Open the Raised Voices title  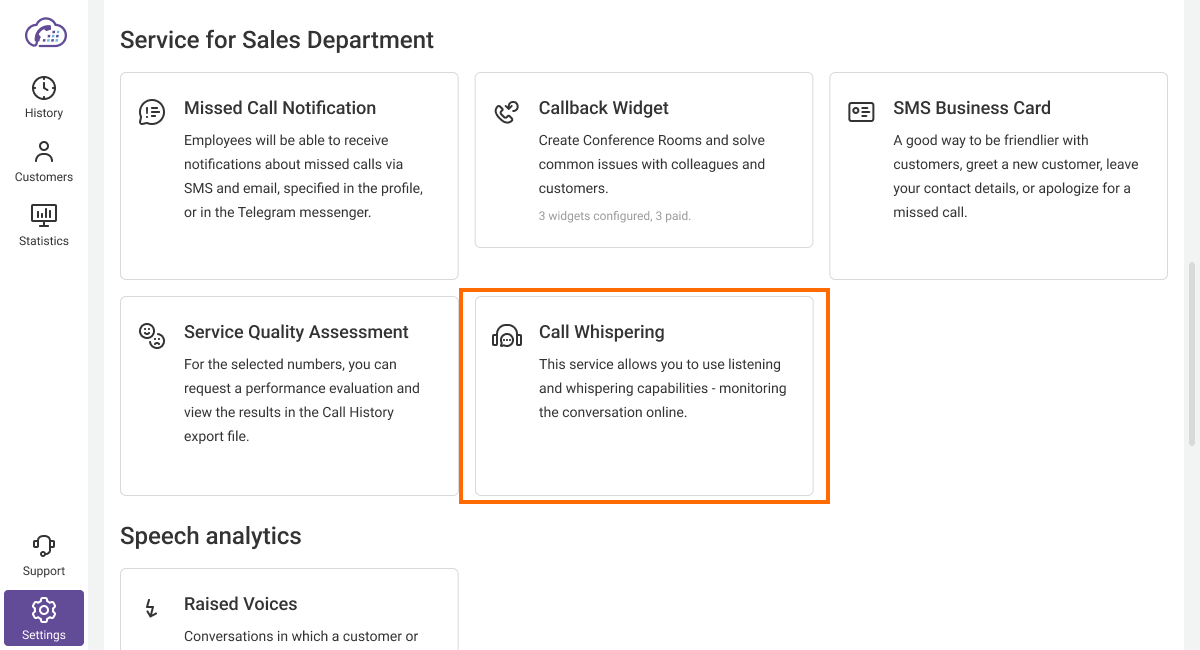pos(240,604)
